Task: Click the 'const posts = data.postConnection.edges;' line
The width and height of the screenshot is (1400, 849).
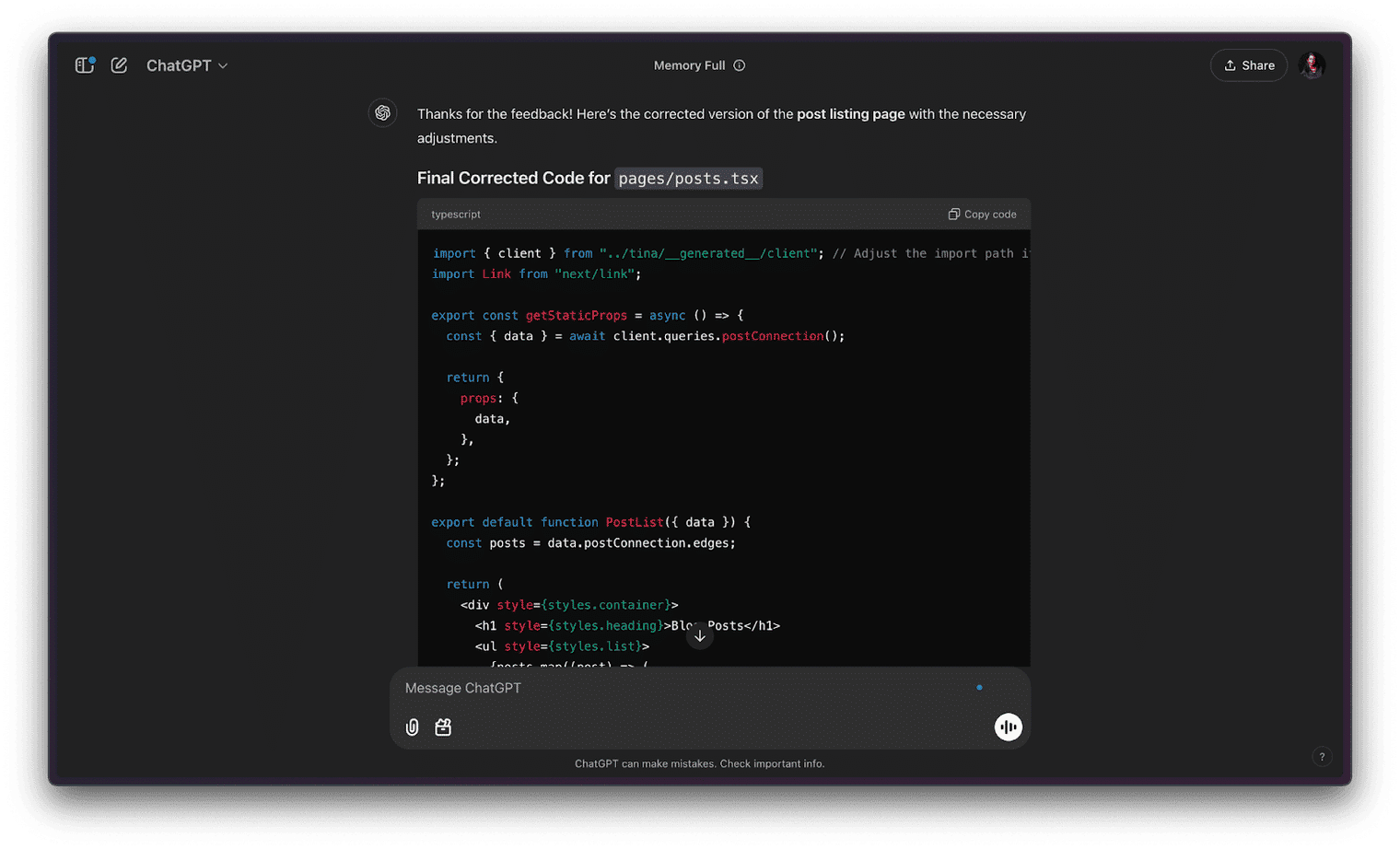Action: click(591, 543)
